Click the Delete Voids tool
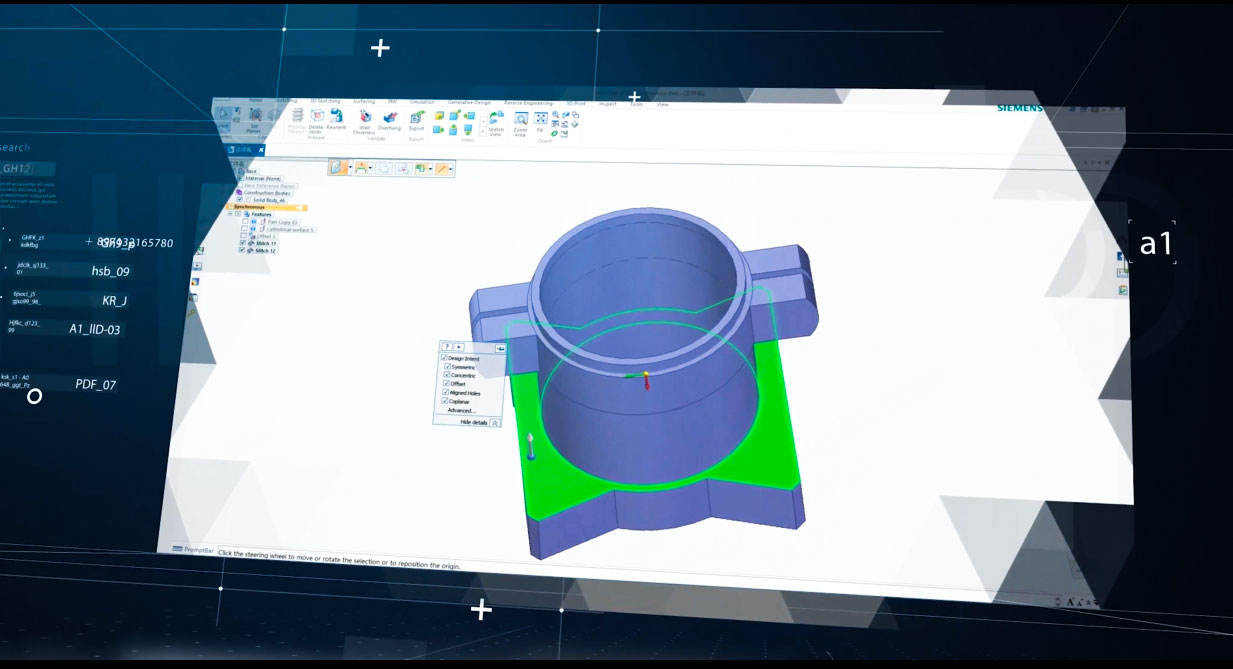Screen dimensions: 1233x669 pyautogui.click(x=316, y=117)
